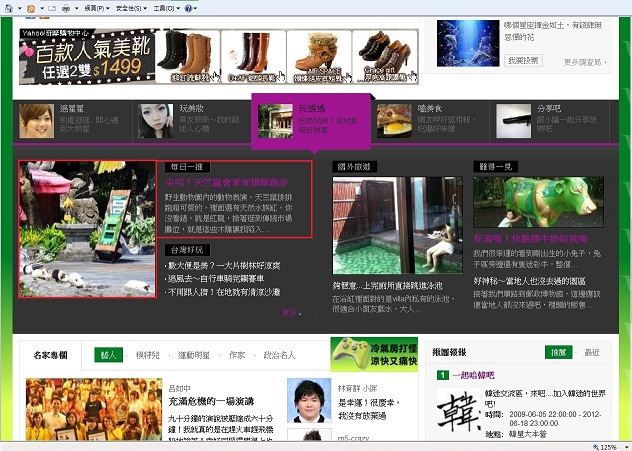The height and width of the screenshot is (451, 632).
Task: Select the green 推薦 tab
Action: point(559,352)
